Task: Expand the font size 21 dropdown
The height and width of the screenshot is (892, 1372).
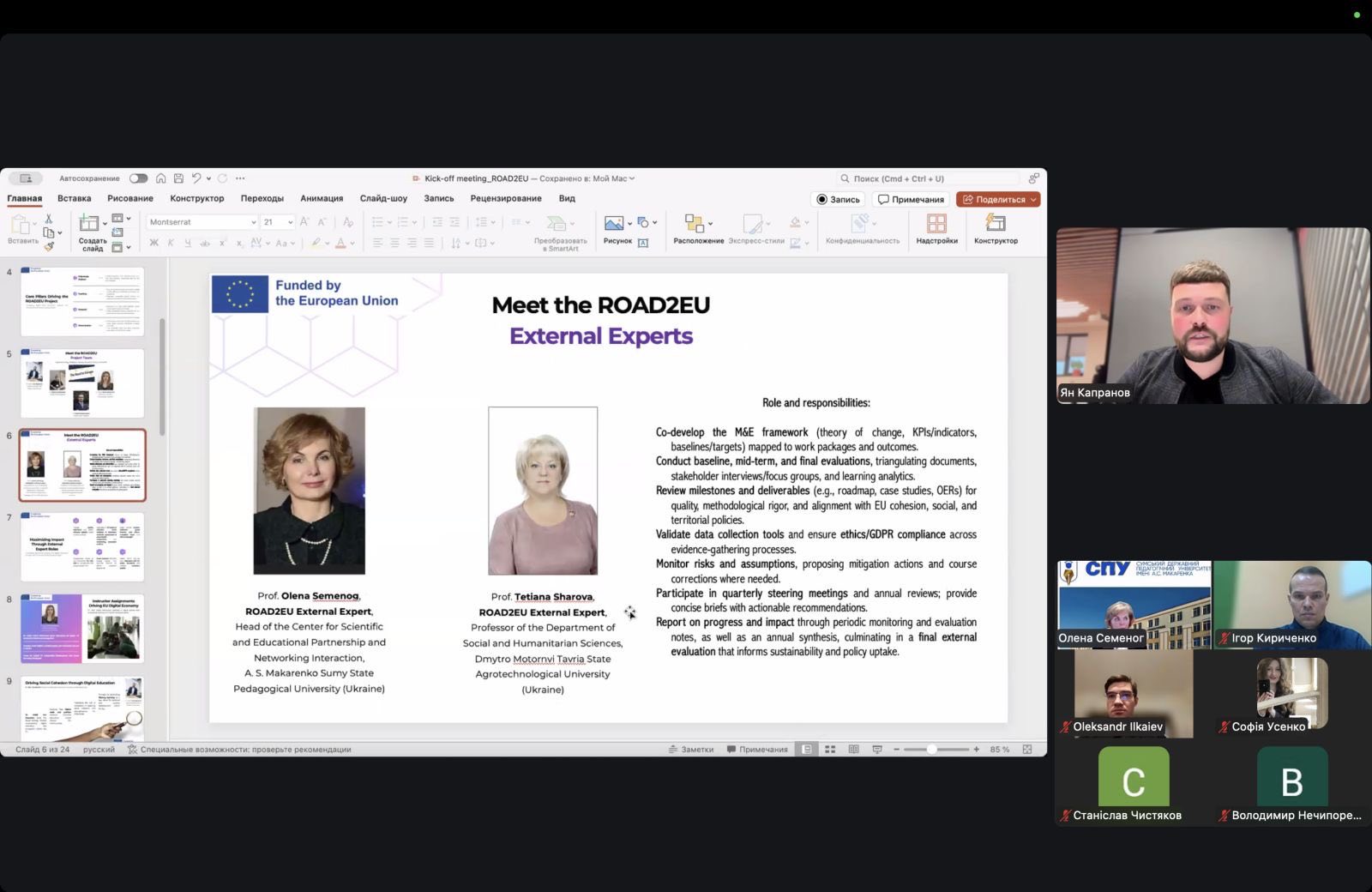Action: coord(290,222)
